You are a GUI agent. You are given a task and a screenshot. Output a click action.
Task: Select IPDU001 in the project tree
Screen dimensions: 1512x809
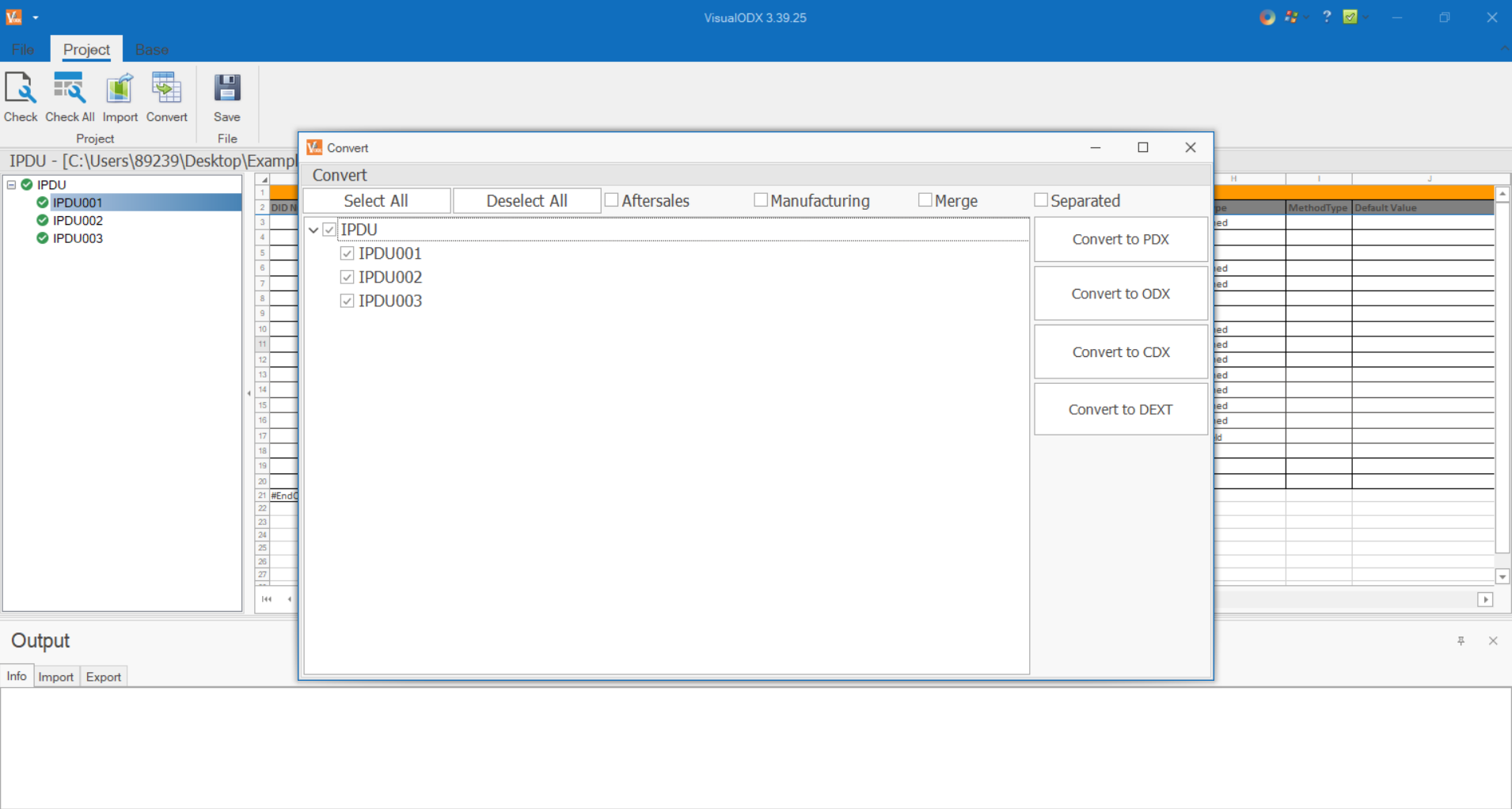click(x=78, y=203)
